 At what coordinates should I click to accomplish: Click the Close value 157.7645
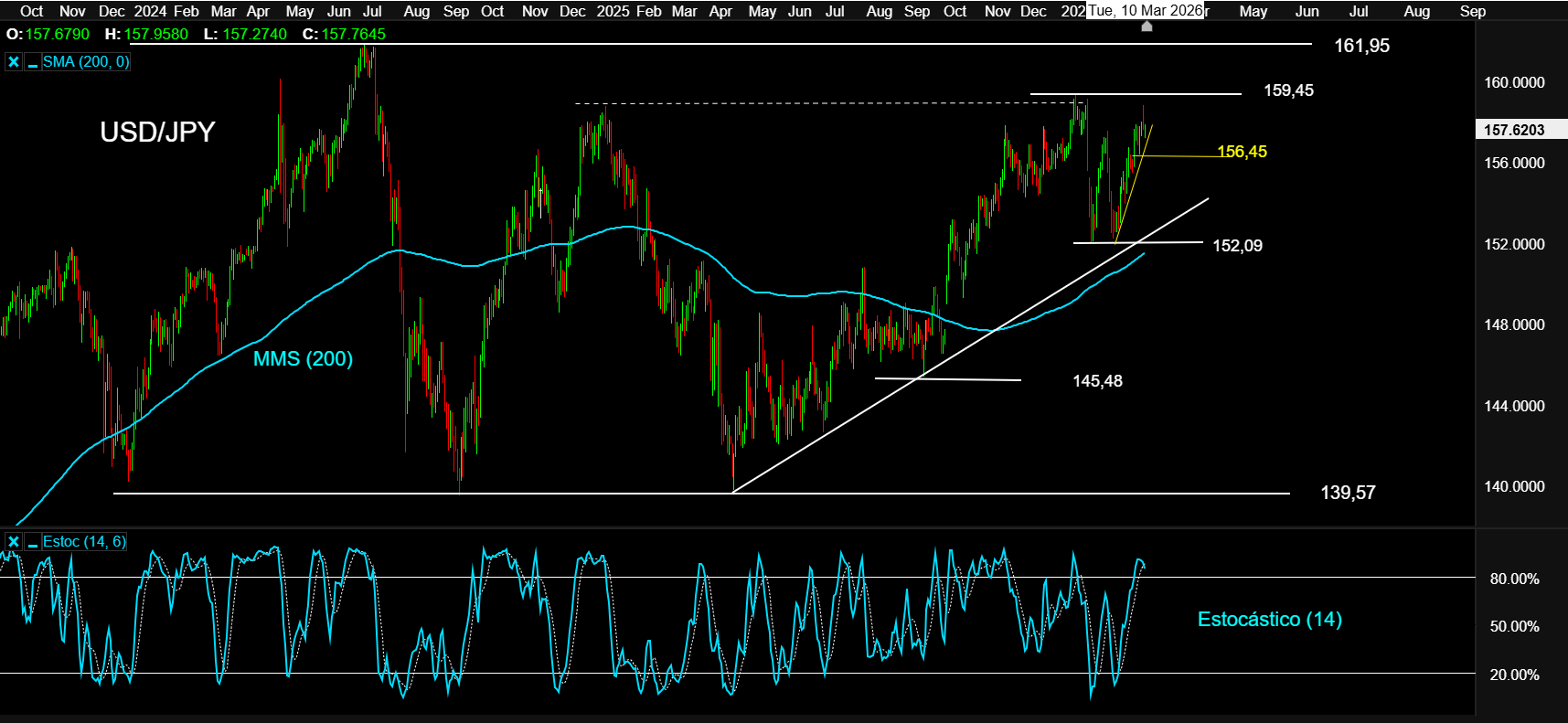coord(354,34)
